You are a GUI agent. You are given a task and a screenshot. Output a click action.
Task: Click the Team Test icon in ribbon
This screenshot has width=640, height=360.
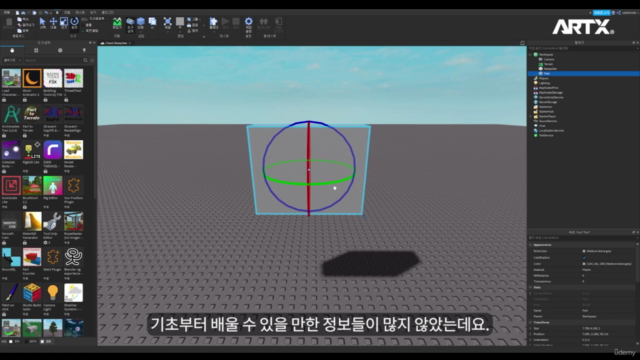point(264,21)
